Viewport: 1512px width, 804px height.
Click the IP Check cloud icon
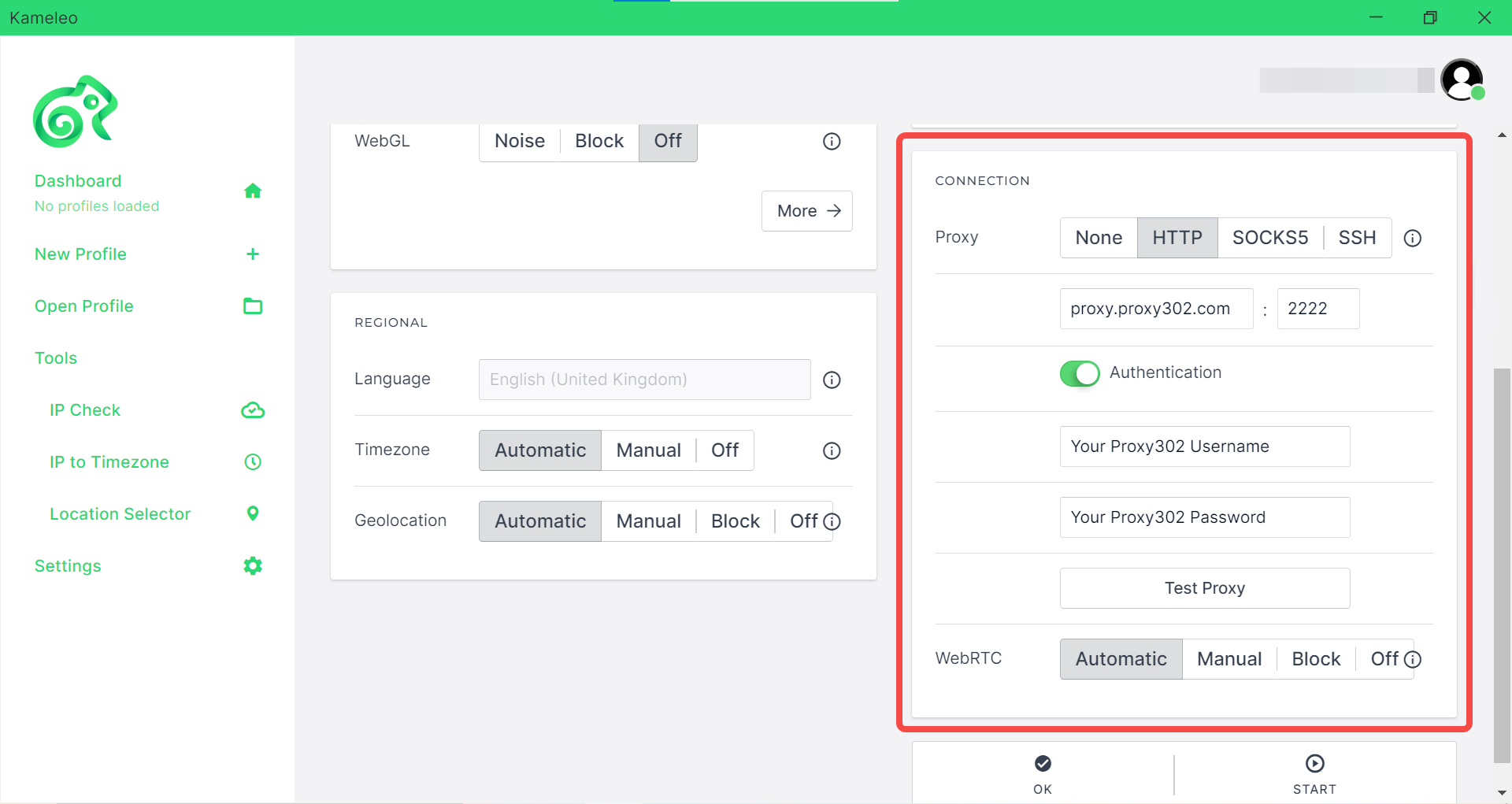coord(253,410)
